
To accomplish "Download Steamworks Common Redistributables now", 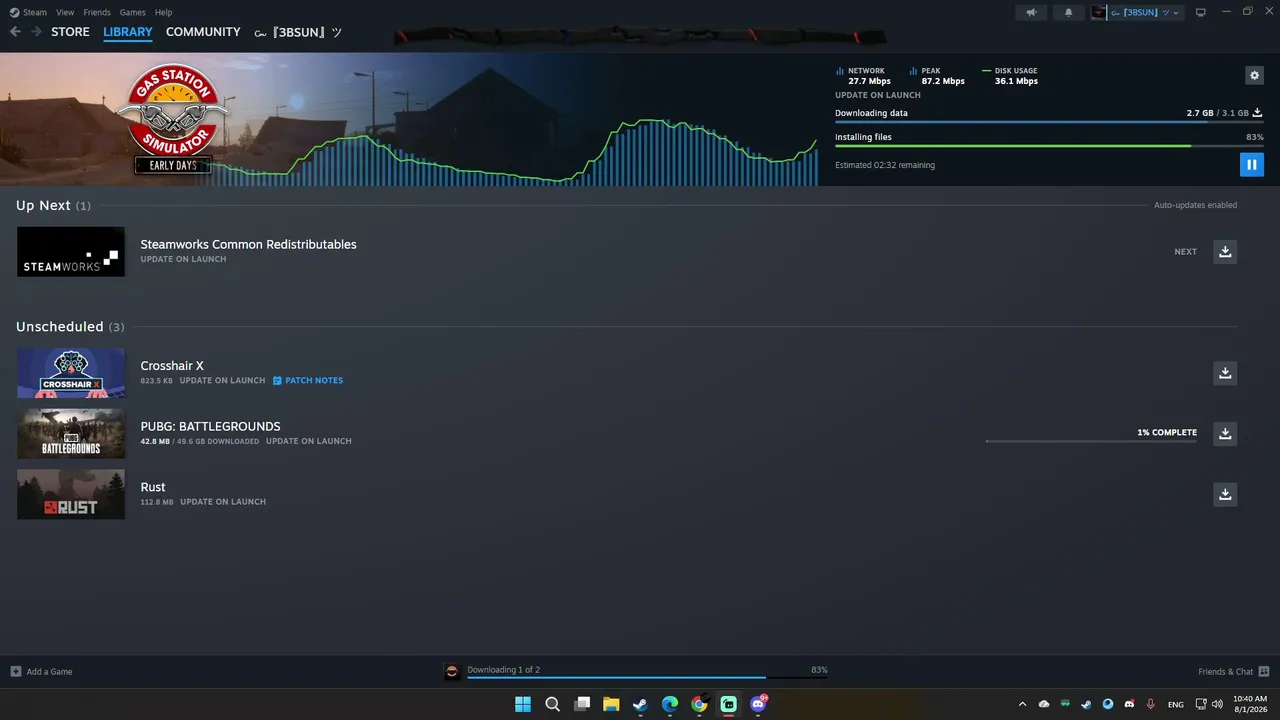I will click(1225, 252).
